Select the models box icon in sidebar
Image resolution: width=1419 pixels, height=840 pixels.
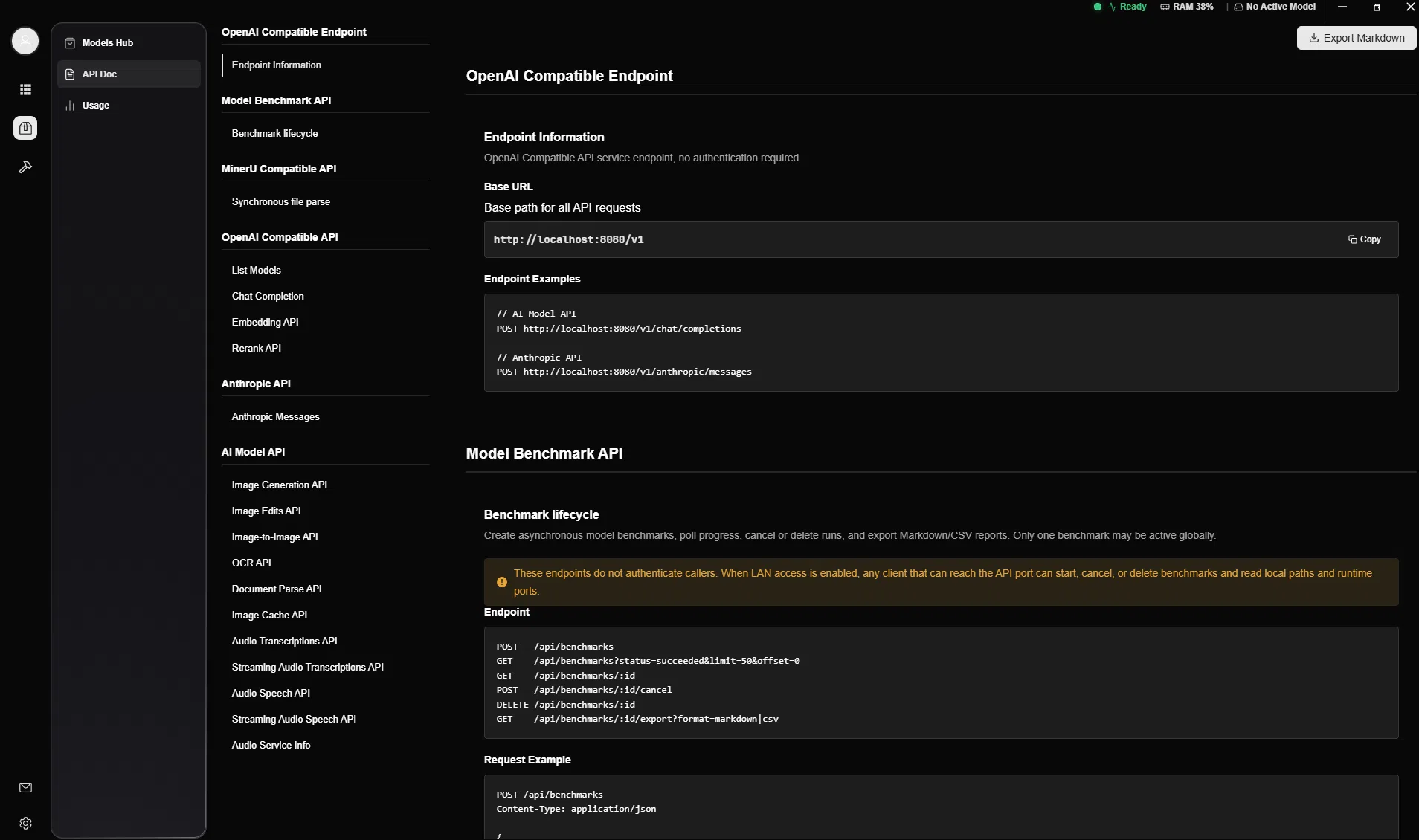click(25, 128)
